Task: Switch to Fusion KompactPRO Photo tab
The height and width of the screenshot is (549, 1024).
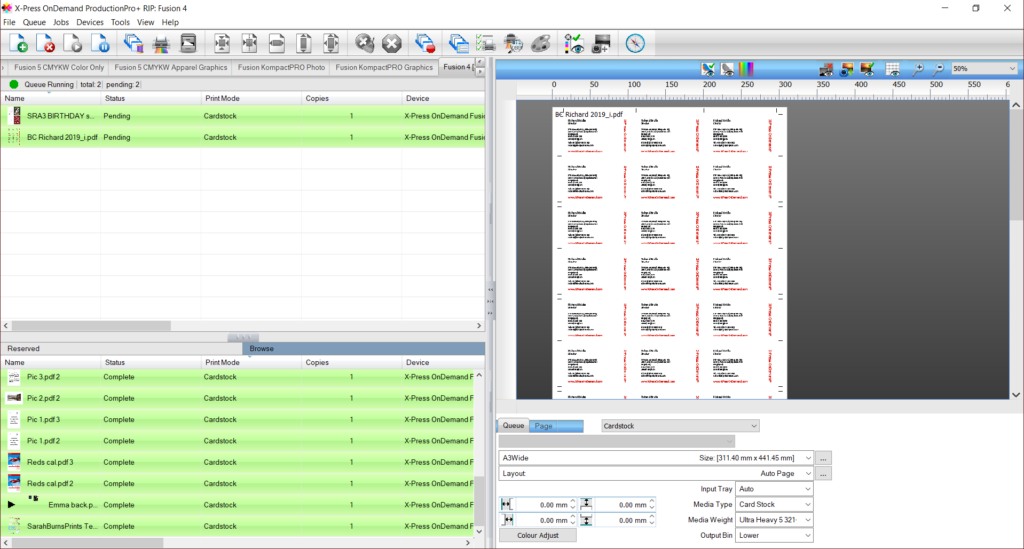Action: click(x=281, y=67)
